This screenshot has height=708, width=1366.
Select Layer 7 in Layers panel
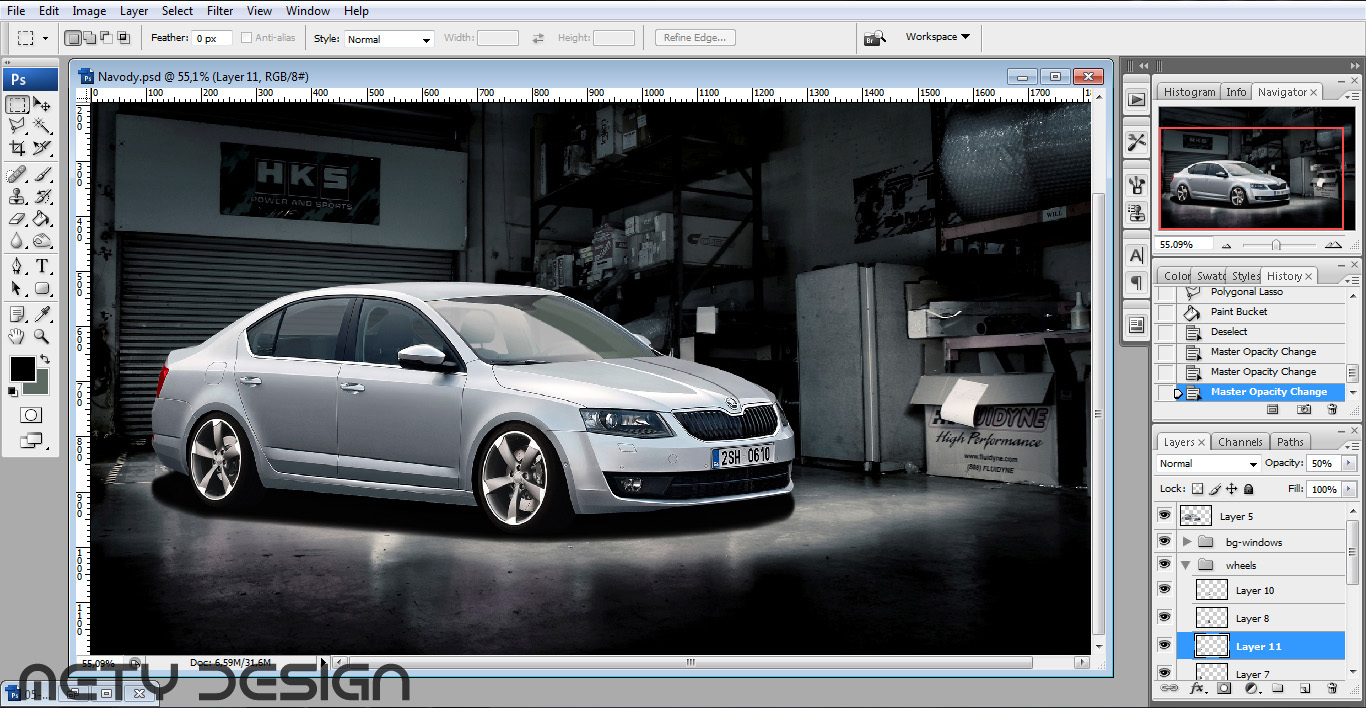(x=1261, y=673)
